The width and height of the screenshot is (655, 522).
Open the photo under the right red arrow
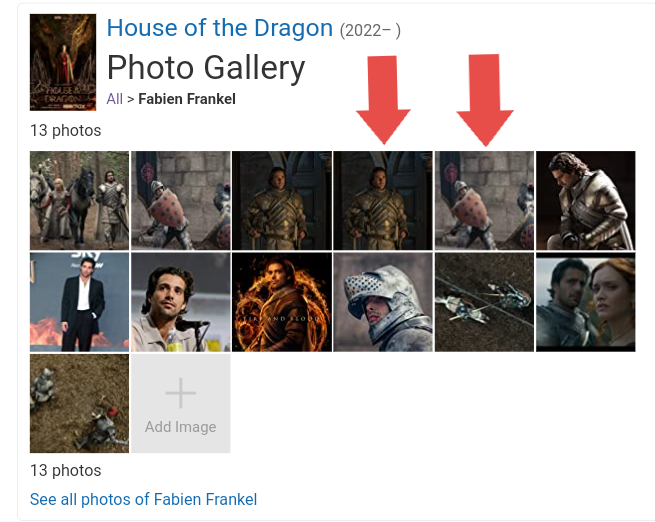tap(484, 200)
